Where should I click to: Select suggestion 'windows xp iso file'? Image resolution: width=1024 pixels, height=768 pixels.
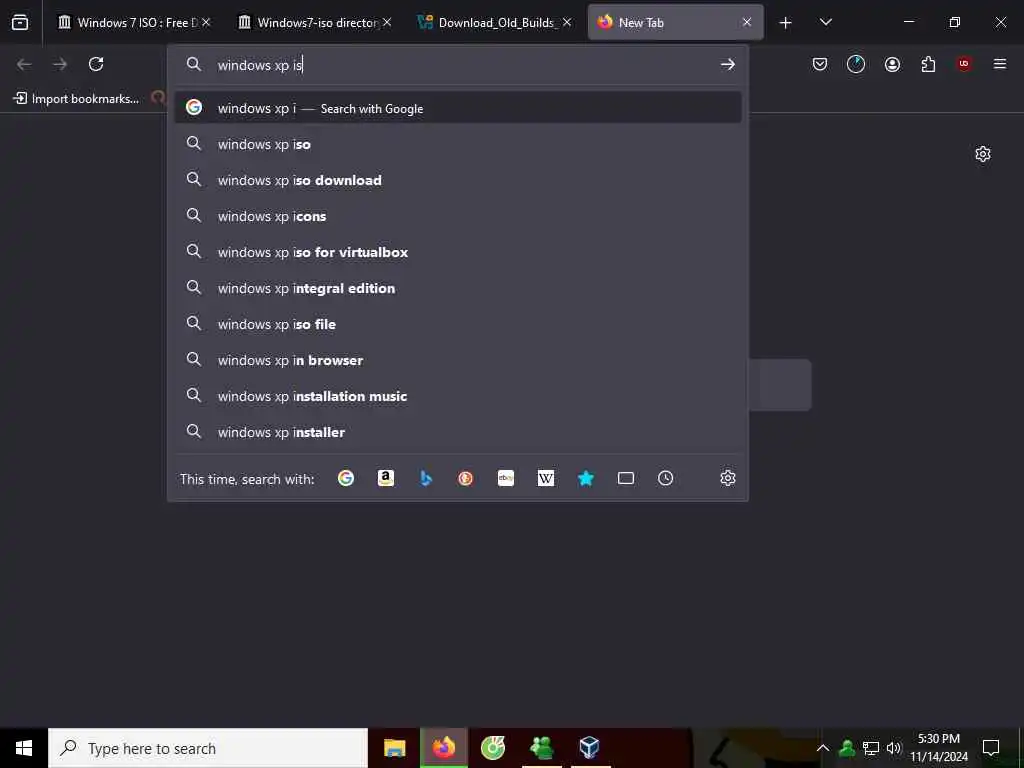pos(458,324)
